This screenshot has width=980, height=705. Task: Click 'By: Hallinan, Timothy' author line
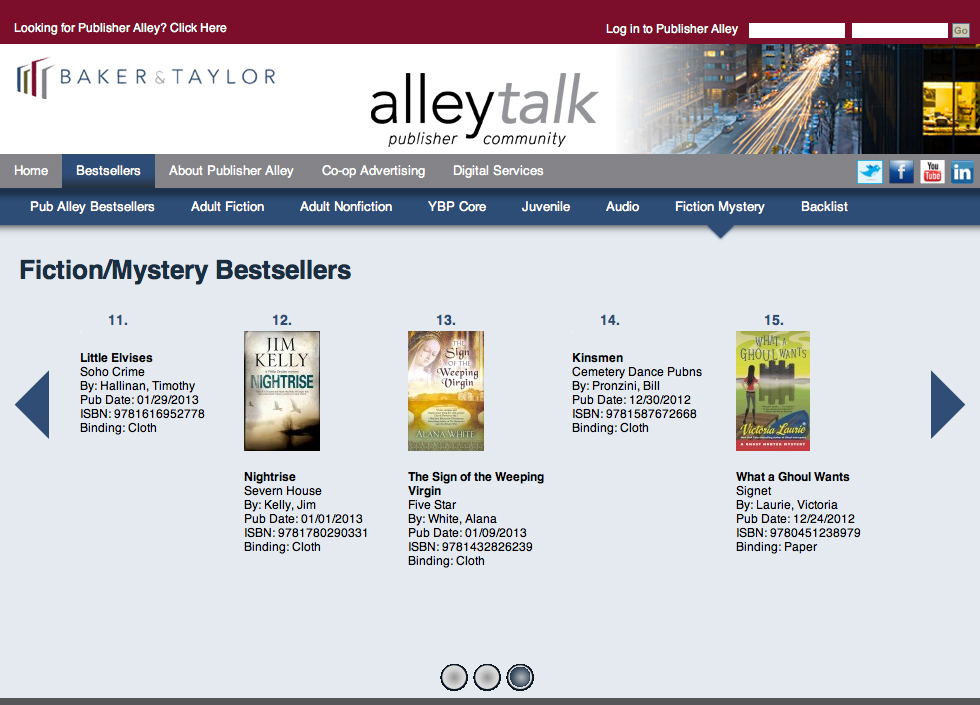pos(138,386)
